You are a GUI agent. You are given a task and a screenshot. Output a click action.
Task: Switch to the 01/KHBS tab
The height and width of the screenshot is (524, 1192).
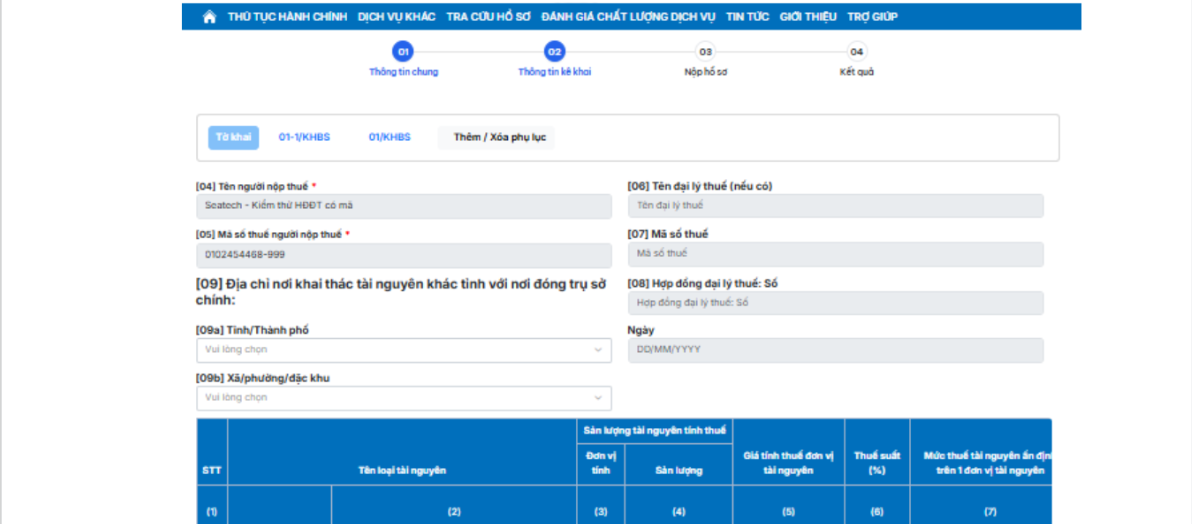click(x=389, y=137)
